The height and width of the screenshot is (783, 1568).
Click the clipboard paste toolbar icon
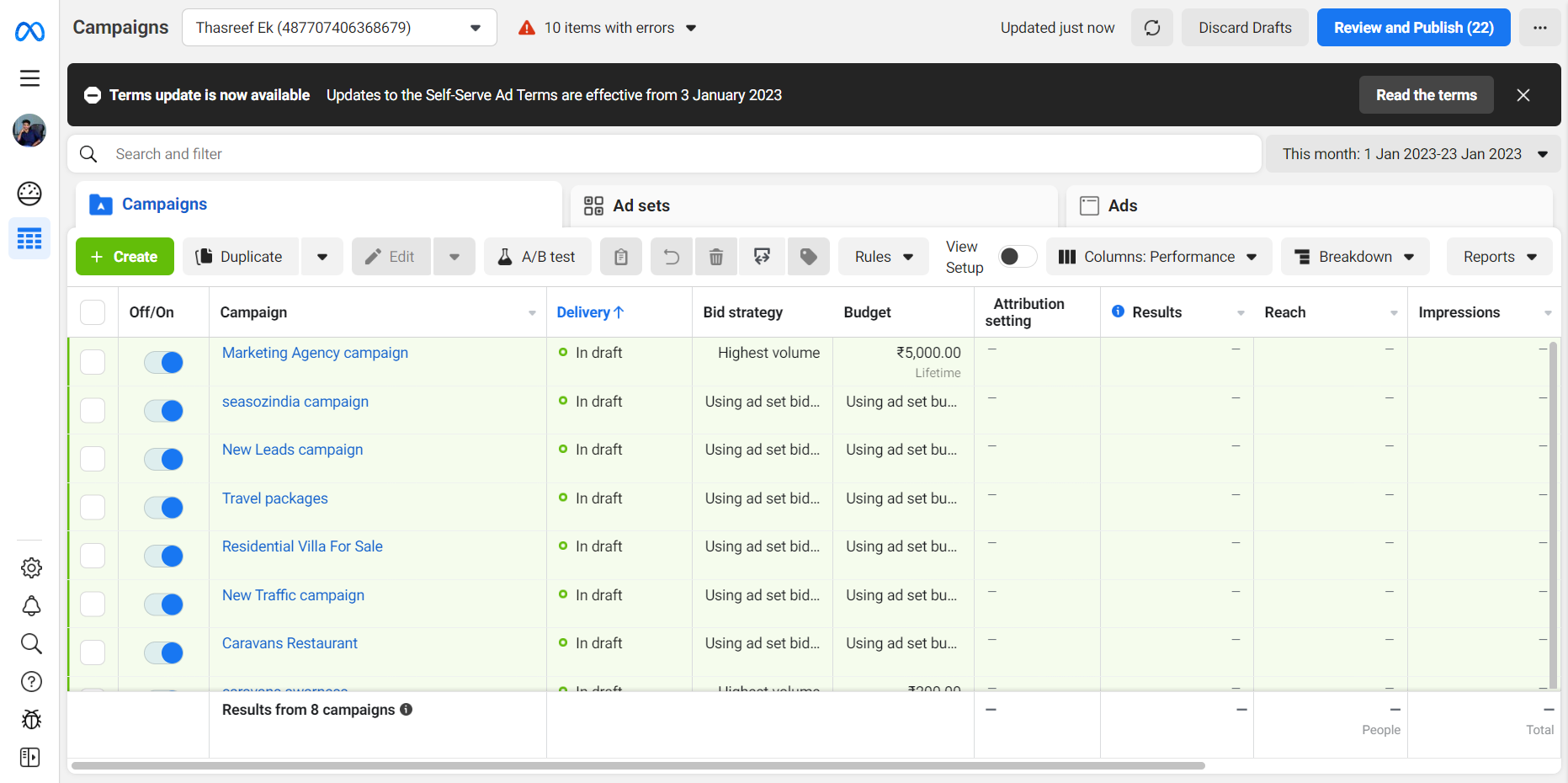[621, 257]
